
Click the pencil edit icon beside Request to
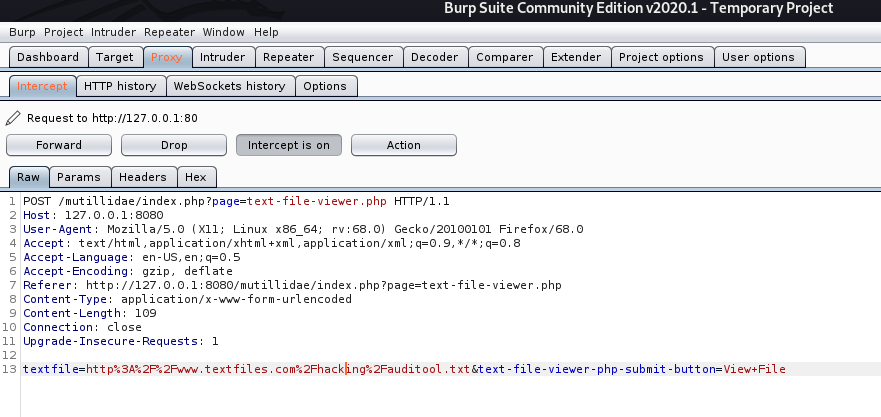13,118
